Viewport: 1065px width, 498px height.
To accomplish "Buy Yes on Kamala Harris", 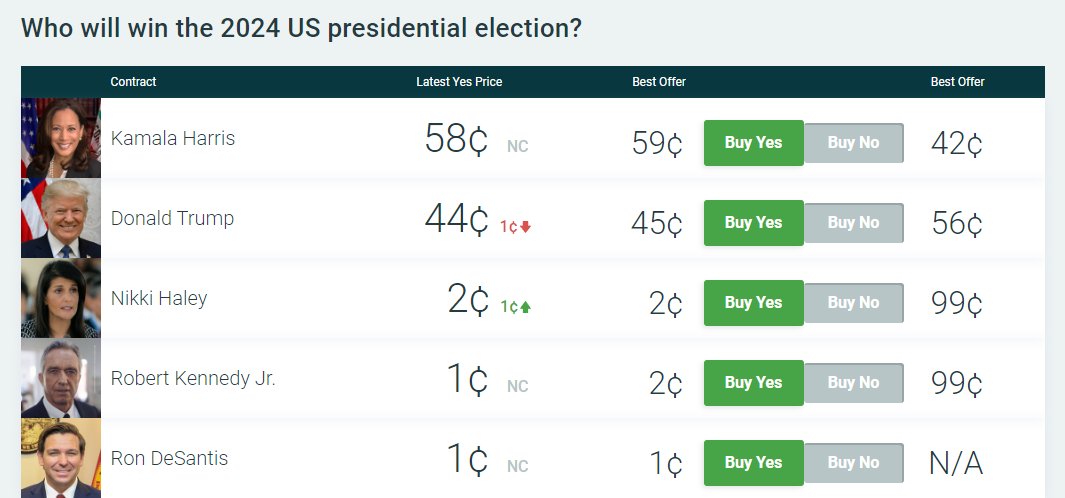I will (x=753, y=143).
